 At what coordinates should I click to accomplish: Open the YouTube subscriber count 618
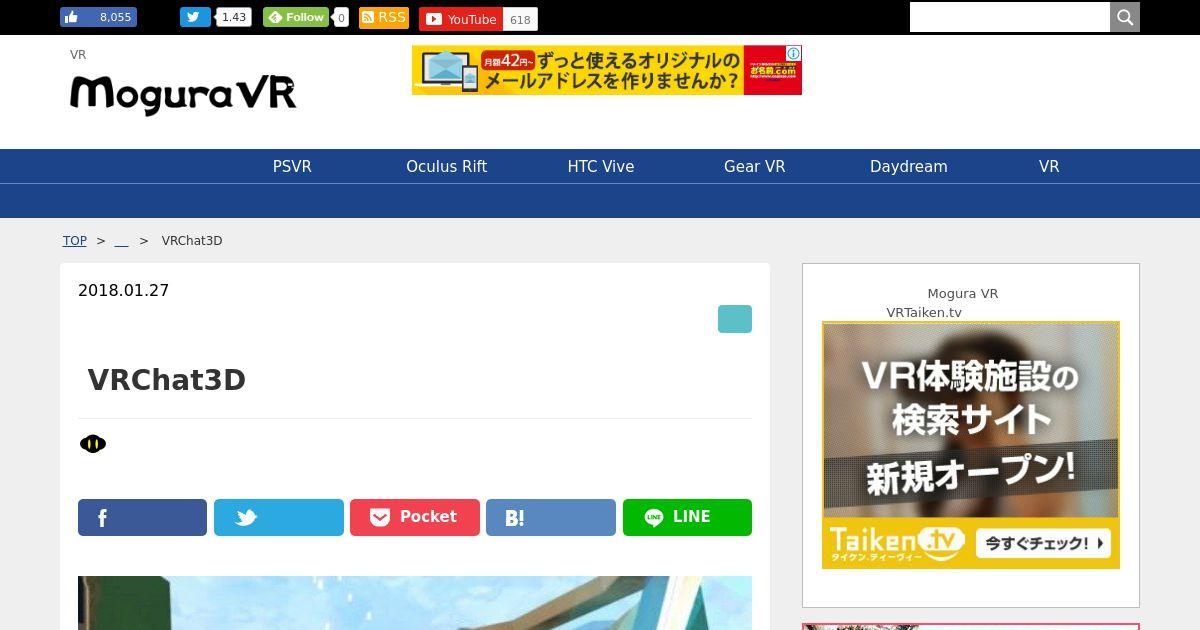[520, 19]
